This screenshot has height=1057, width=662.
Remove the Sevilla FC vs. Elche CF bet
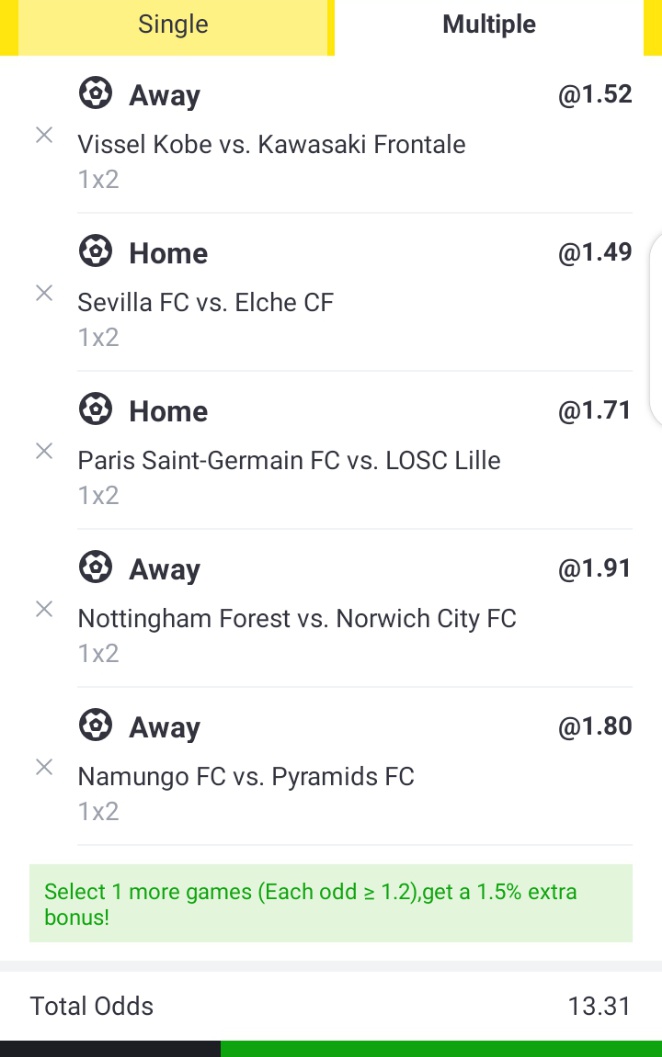click(x=44, y=293)
